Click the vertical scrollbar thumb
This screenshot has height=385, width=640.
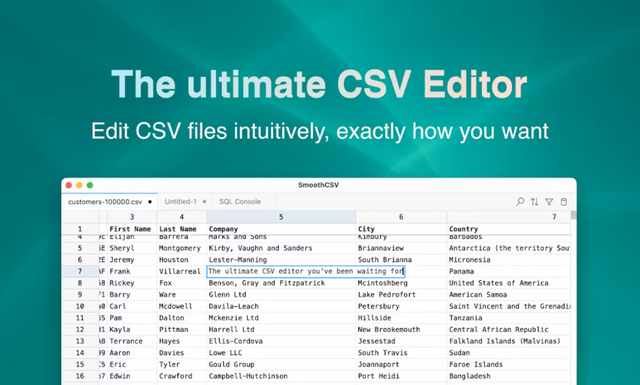tap(573, 215)
